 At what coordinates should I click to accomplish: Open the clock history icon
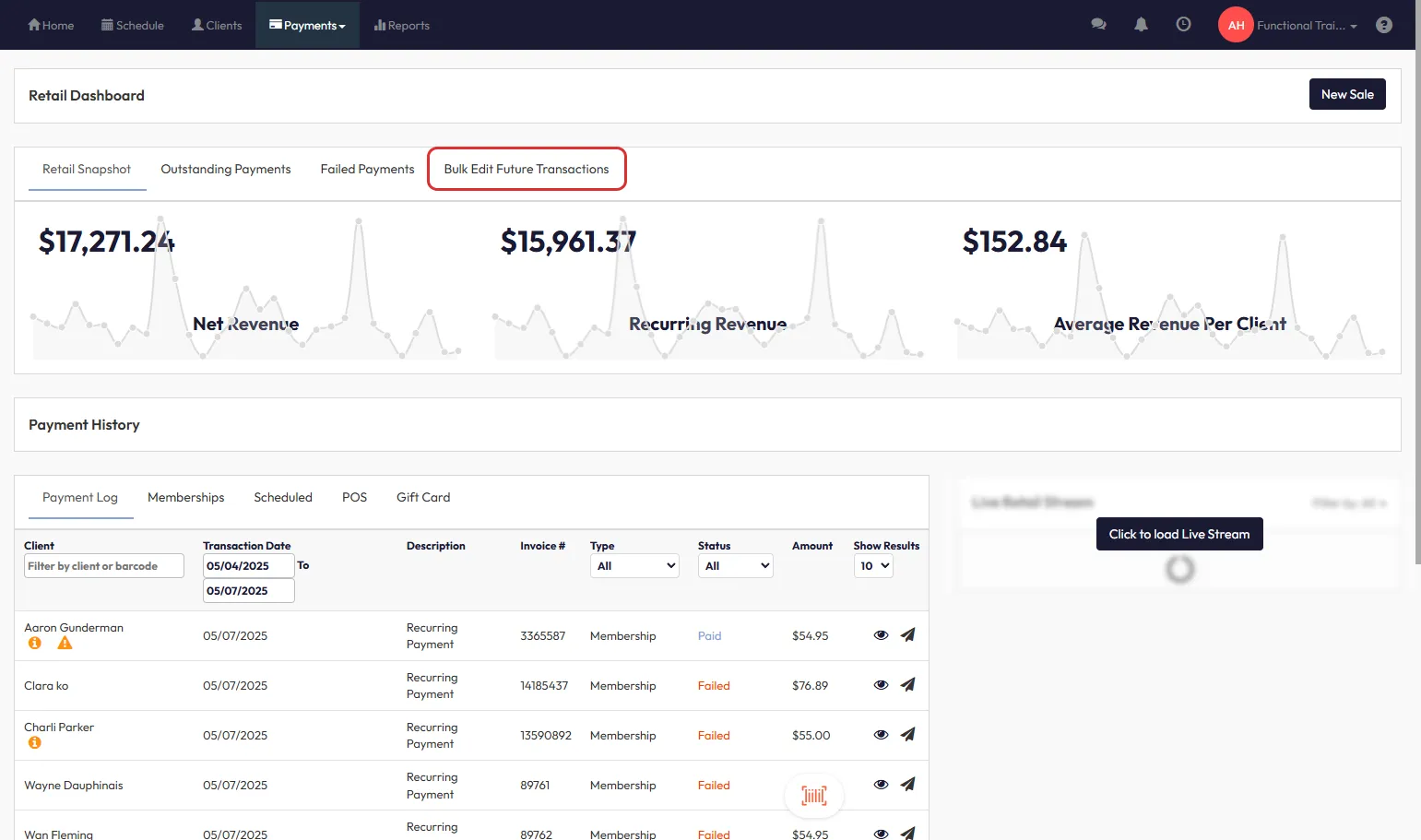[1183, 25]
